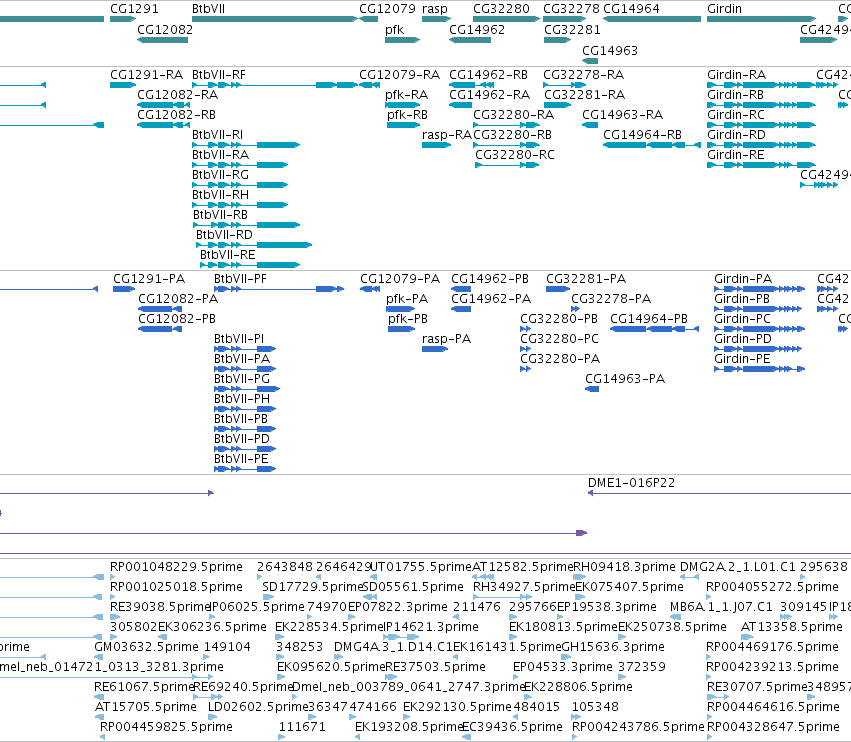The image size is (851, 742).
Task: Open protein CG12079-PA
Action: [x=399, y=278]
